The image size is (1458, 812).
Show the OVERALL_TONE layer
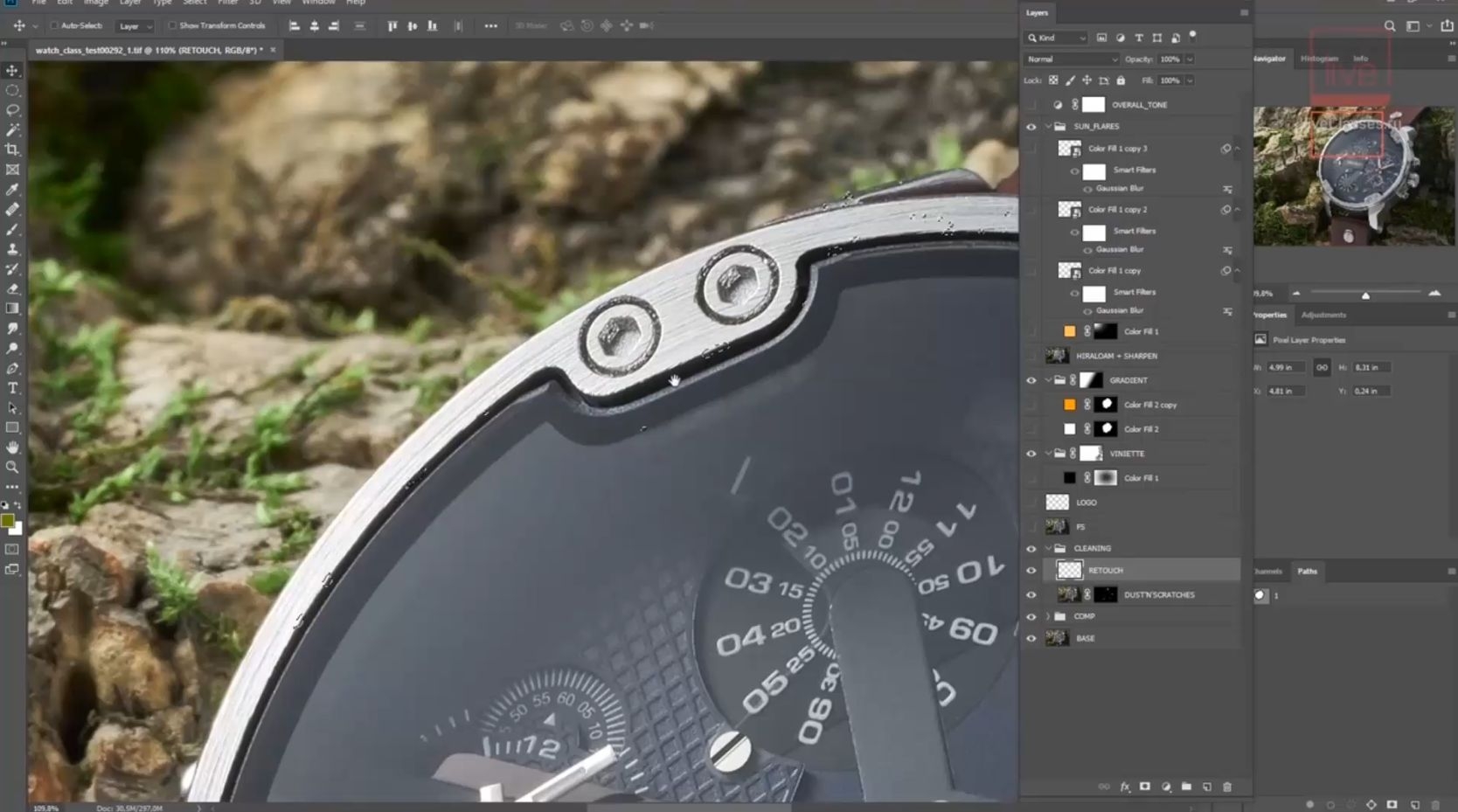pyautogui.click(x=1031, y=105)
